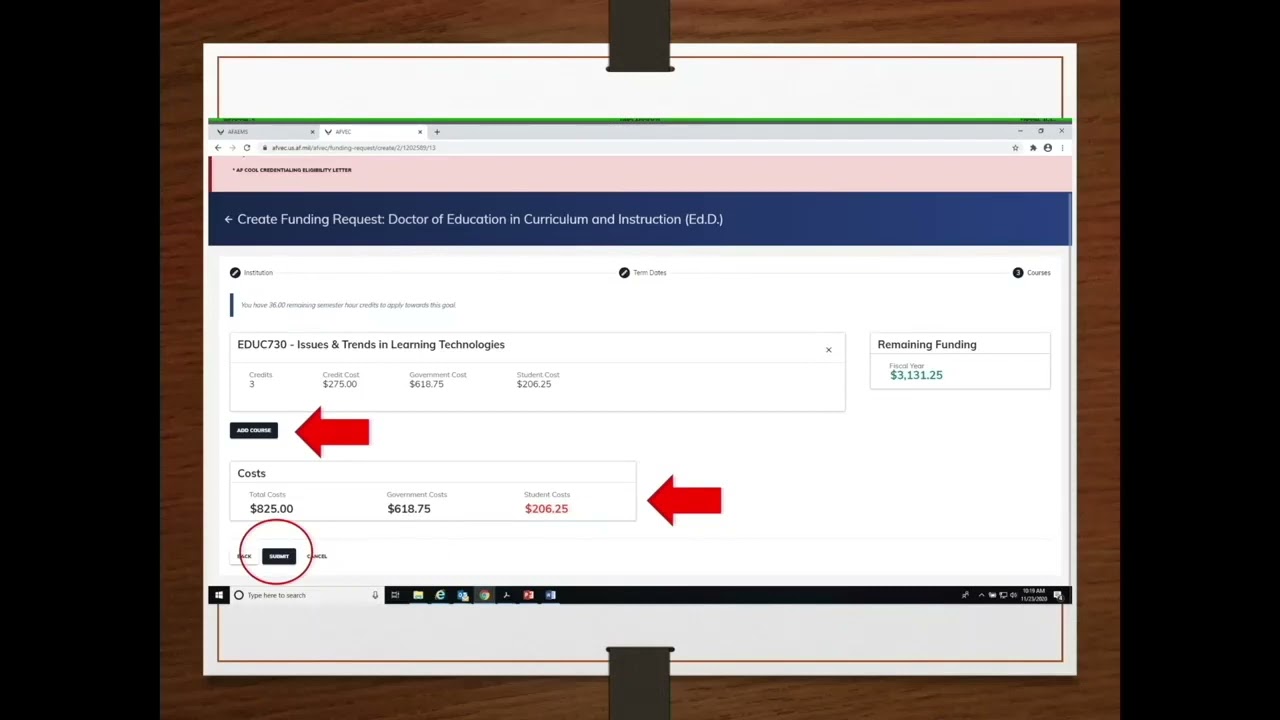Open a new browser tab with plus
This screenshot has width=1280, height=720.
click(436, 132)
